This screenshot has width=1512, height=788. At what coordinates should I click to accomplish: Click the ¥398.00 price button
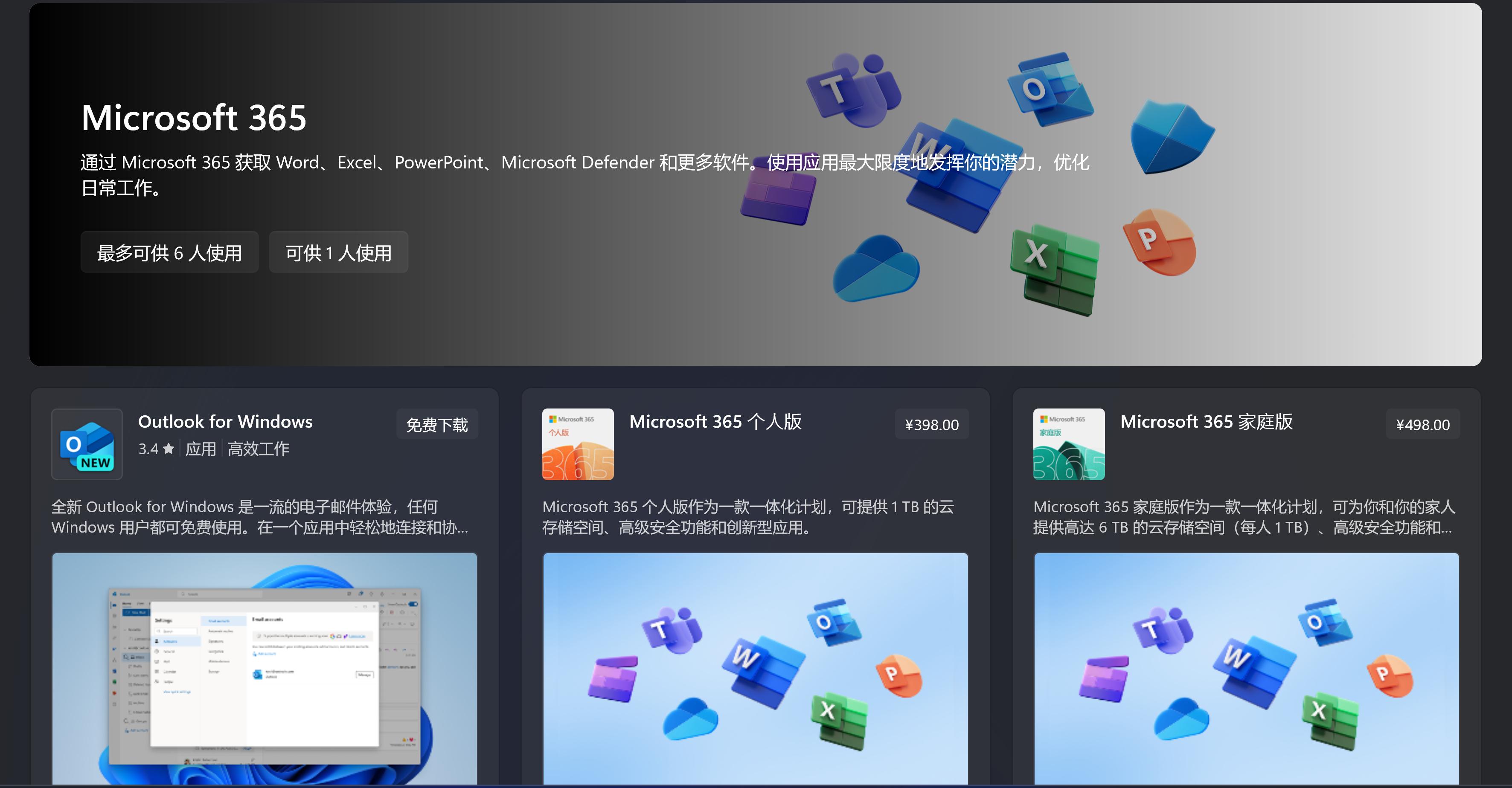[931, 424]
